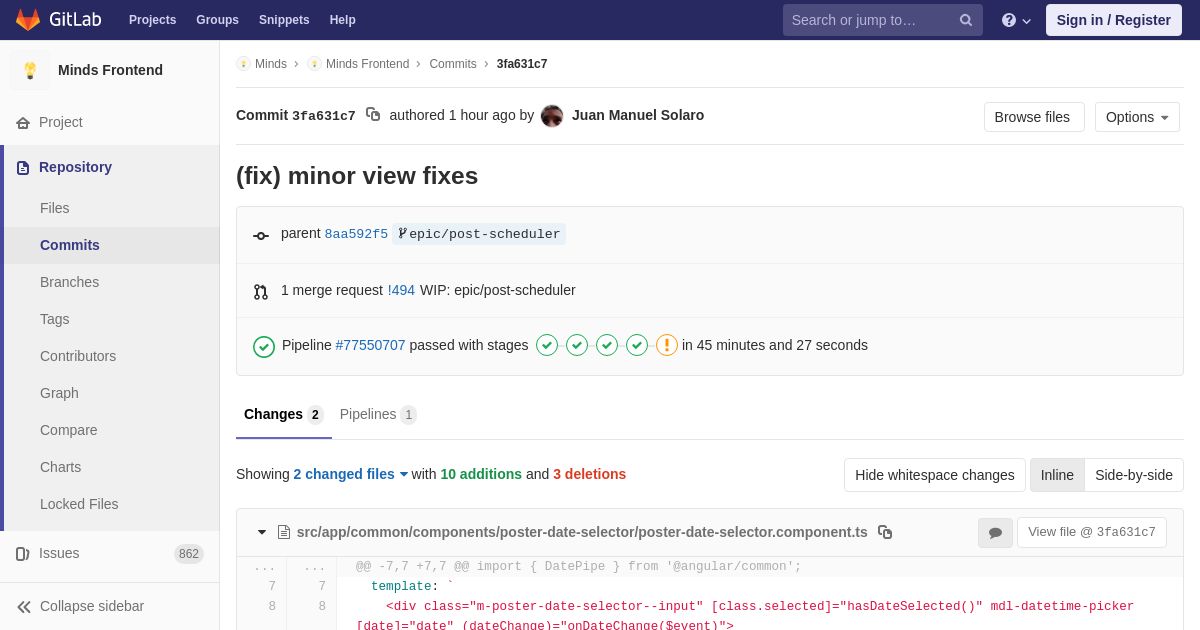Copy the file path of poster-date-selector.component.ts
This screenshot has width=1200, height=630.
(885, 532)
